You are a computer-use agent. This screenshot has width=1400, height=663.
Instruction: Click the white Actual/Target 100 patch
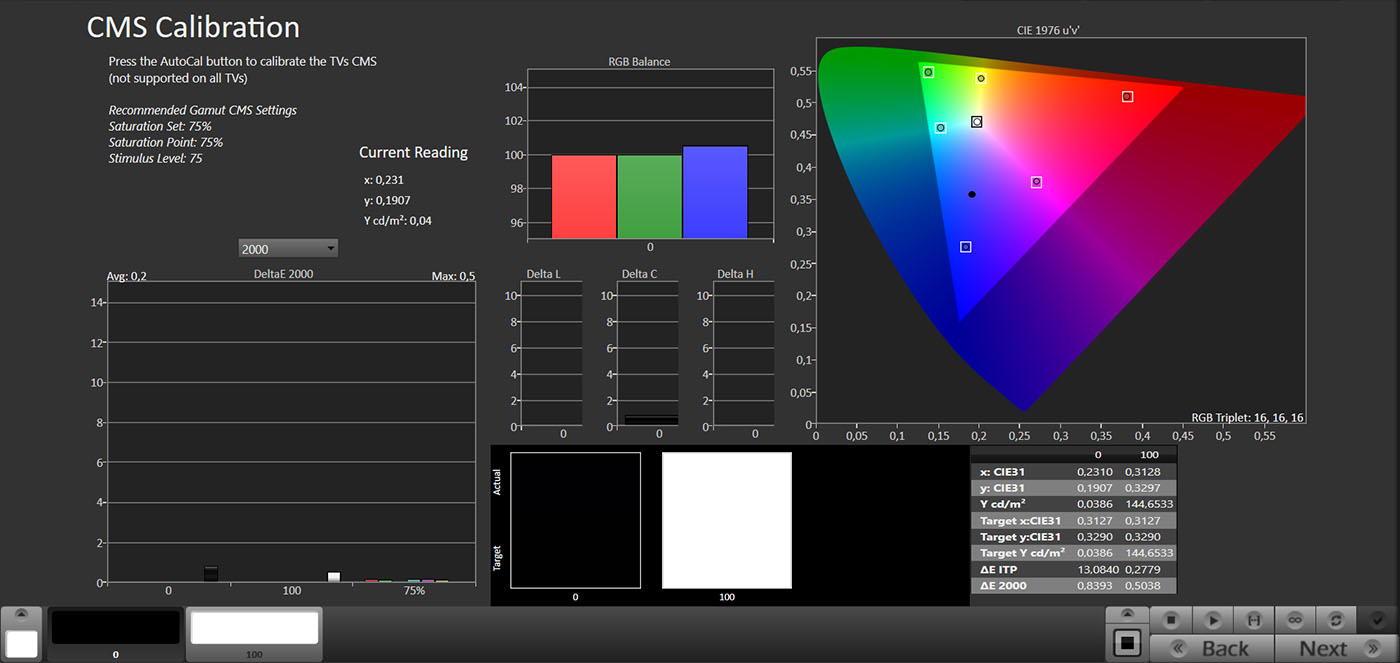(727, 520)
